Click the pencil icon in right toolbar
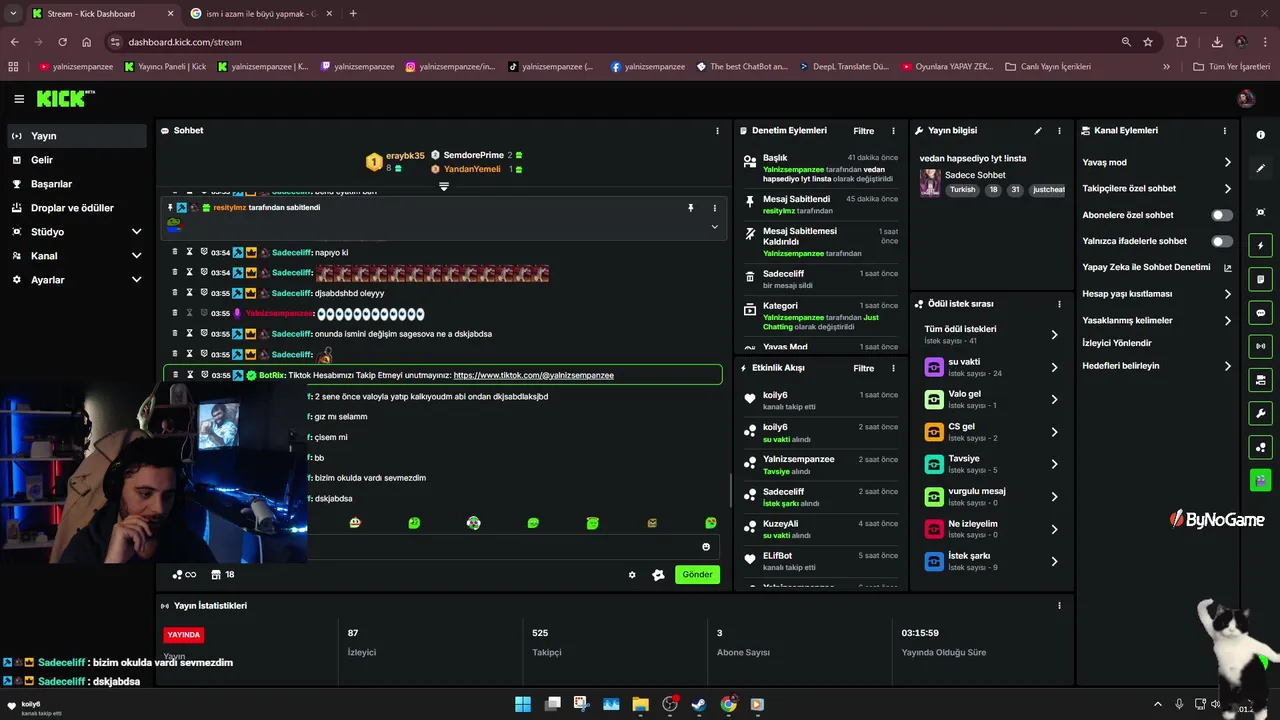Image resolution: width=1280 pixels, height=720 pixels. (1260, 168)
